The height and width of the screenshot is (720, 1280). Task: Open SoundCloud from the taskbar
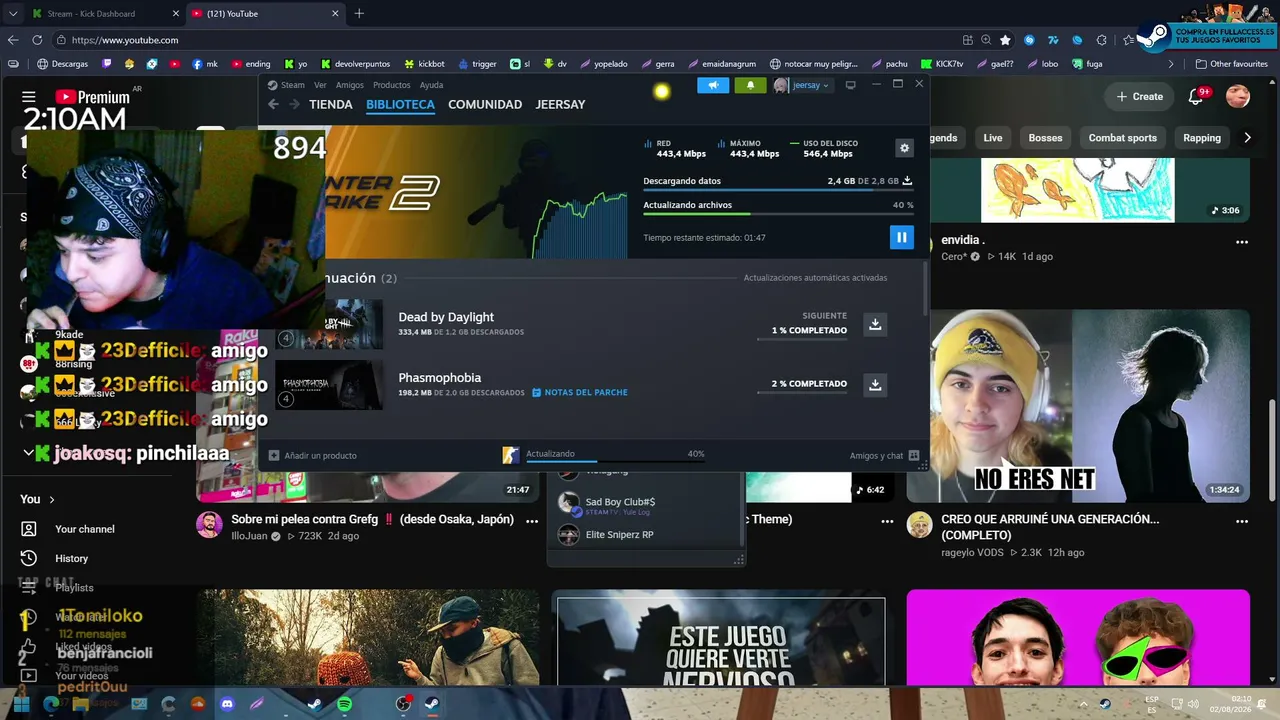pos(198,704)
